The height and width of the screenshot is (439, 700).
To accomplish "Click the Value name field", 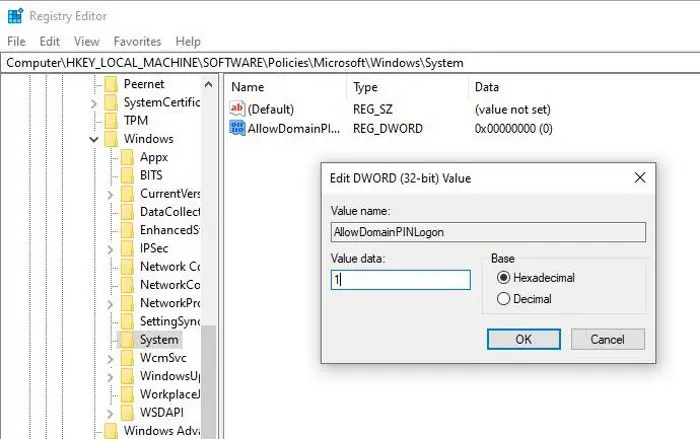I will [x=488, y=232].
